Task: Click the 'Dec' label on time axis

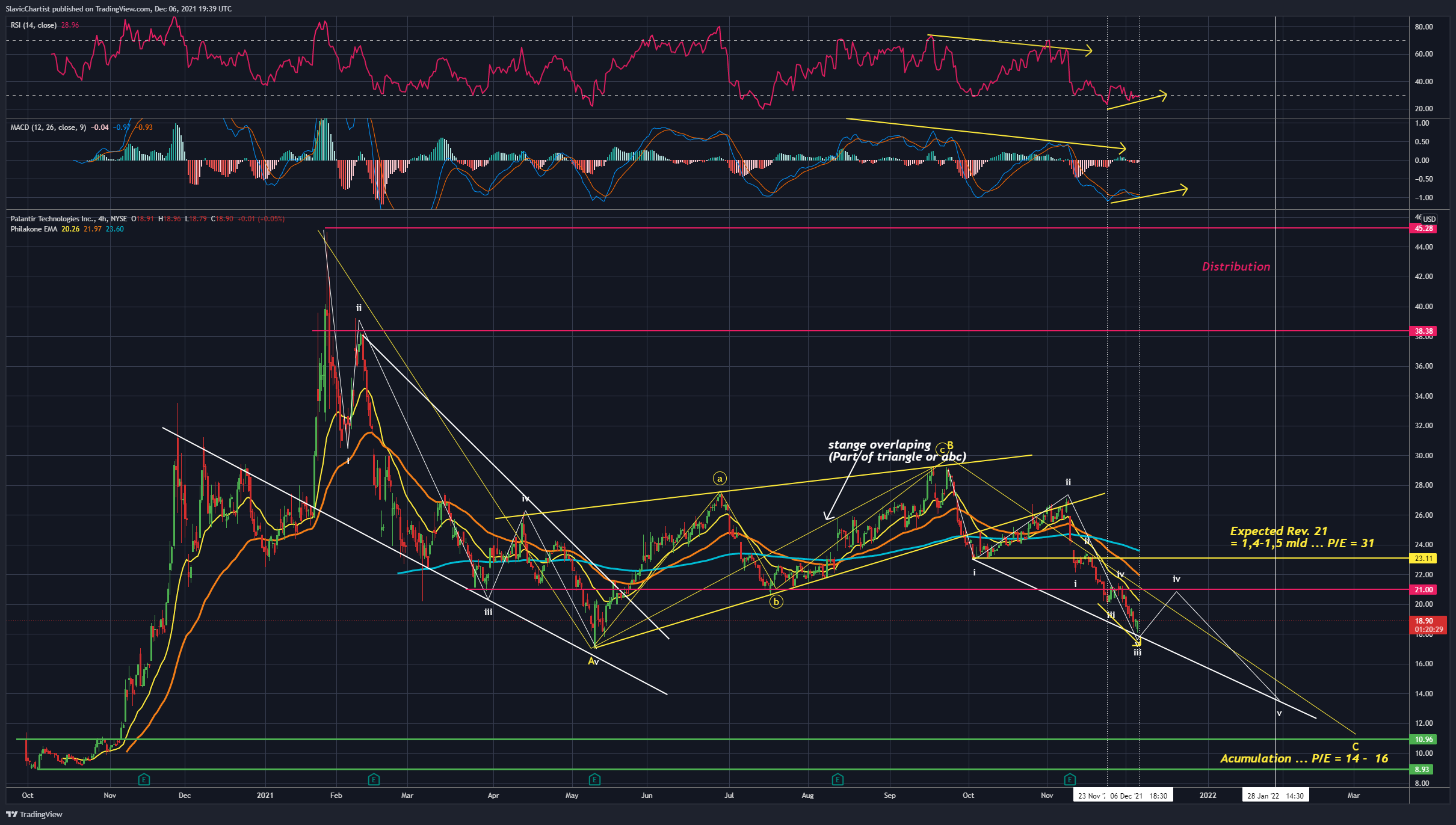Action: pyautogui.click(x=185, y=796)
